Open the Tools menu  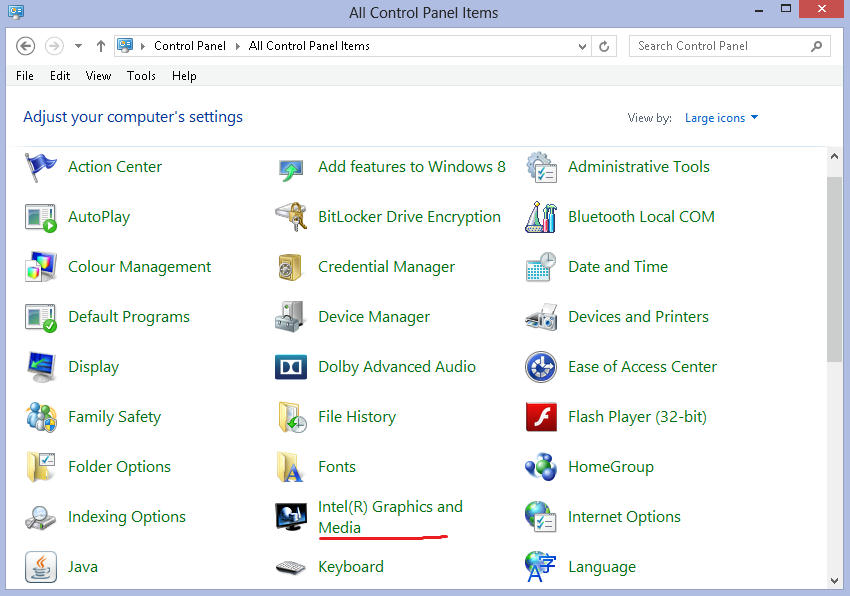point(141,76)
